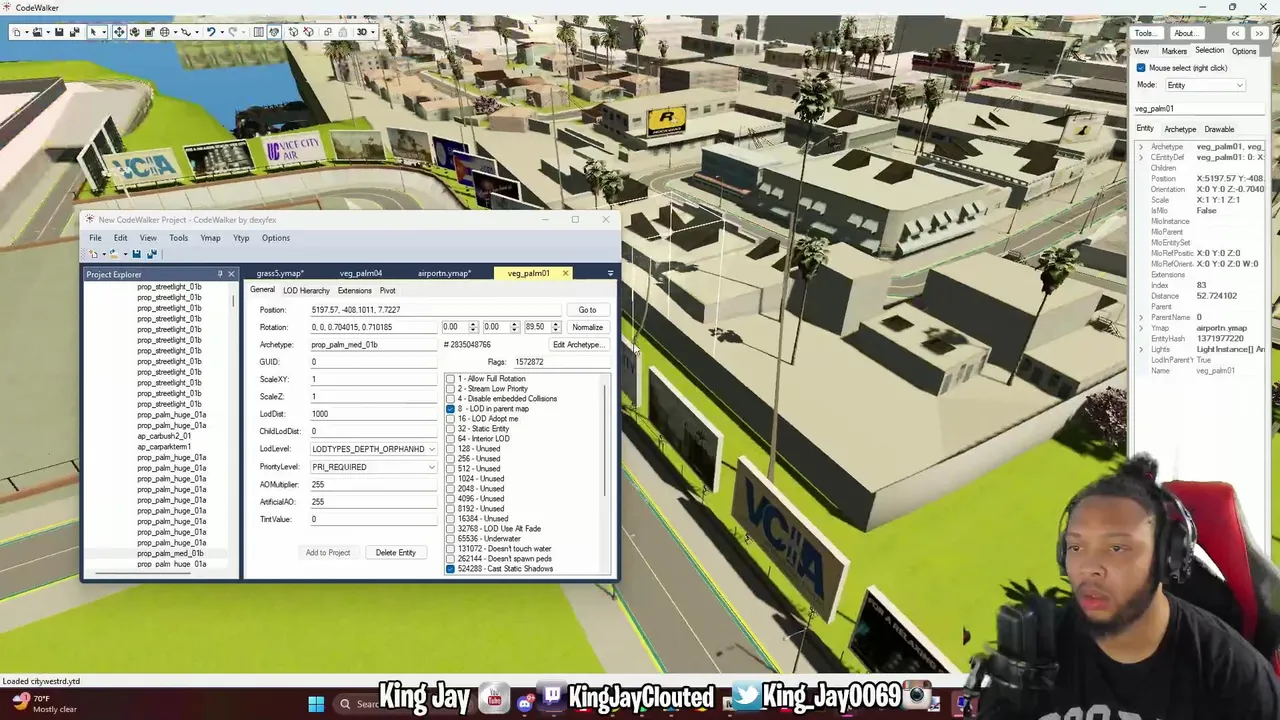Click the Delete Entity button
The image size is (1280, 720).
pyautogui.click(x=395, y=553)
